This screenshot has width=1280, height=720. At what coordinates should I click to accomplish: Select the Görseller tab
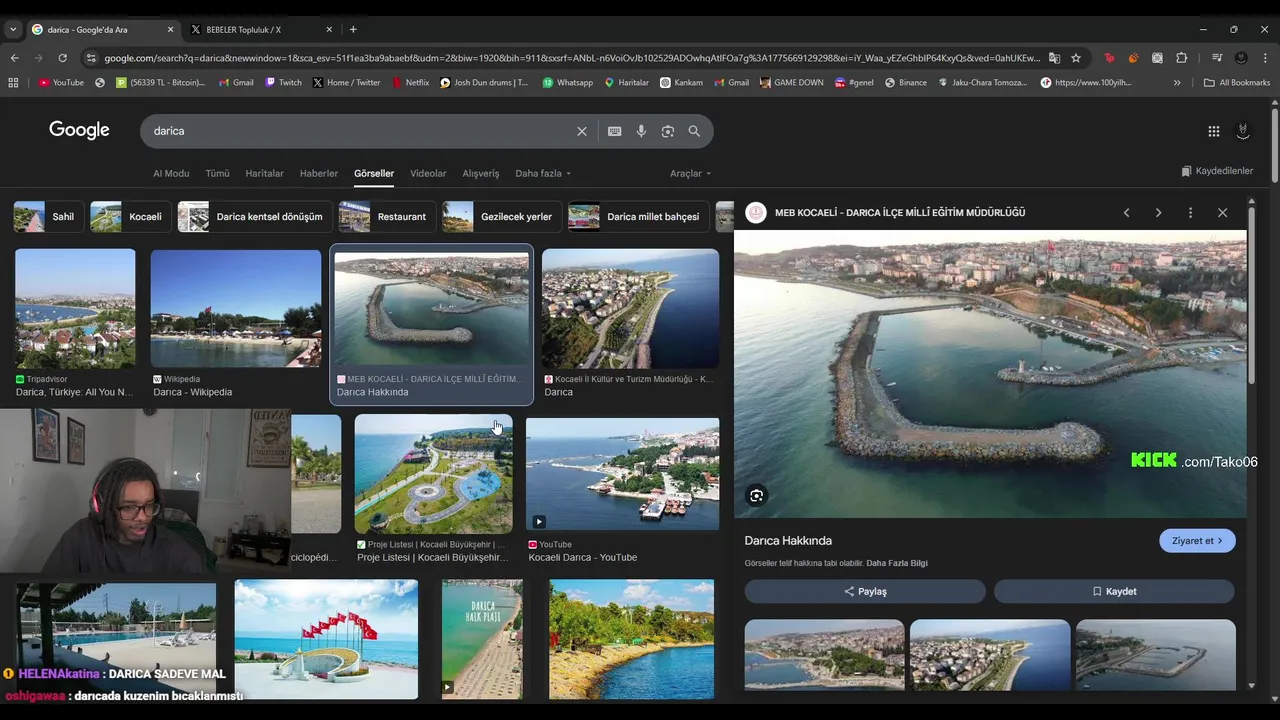pyautogui.click(x=374, y=173)
